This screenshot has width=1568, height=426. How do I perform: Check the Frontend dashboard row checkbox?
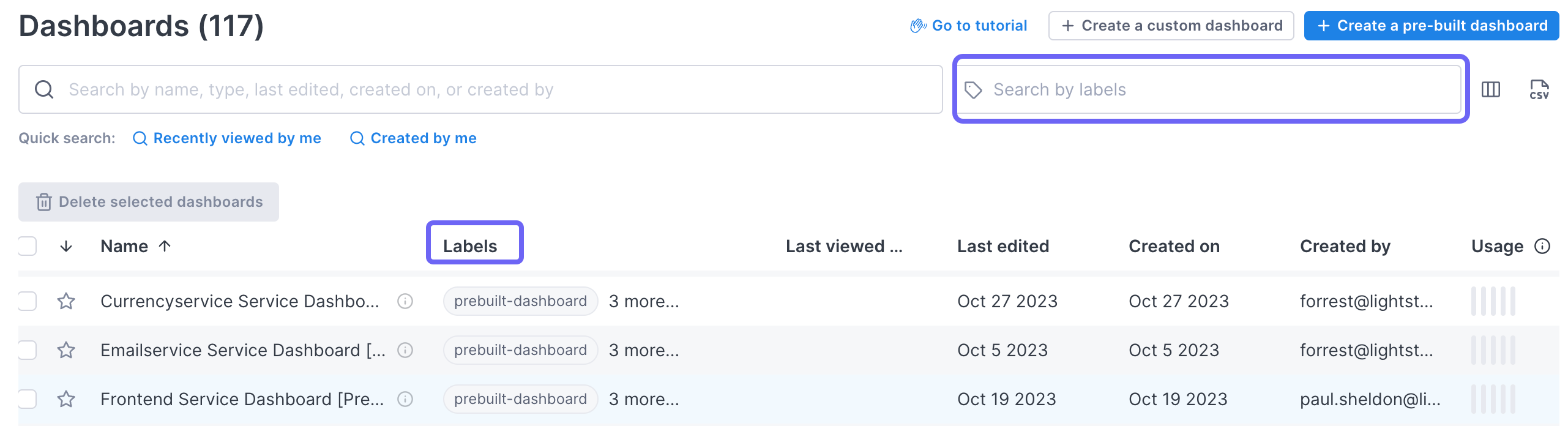pyautogui.click(x=27, y=398)
